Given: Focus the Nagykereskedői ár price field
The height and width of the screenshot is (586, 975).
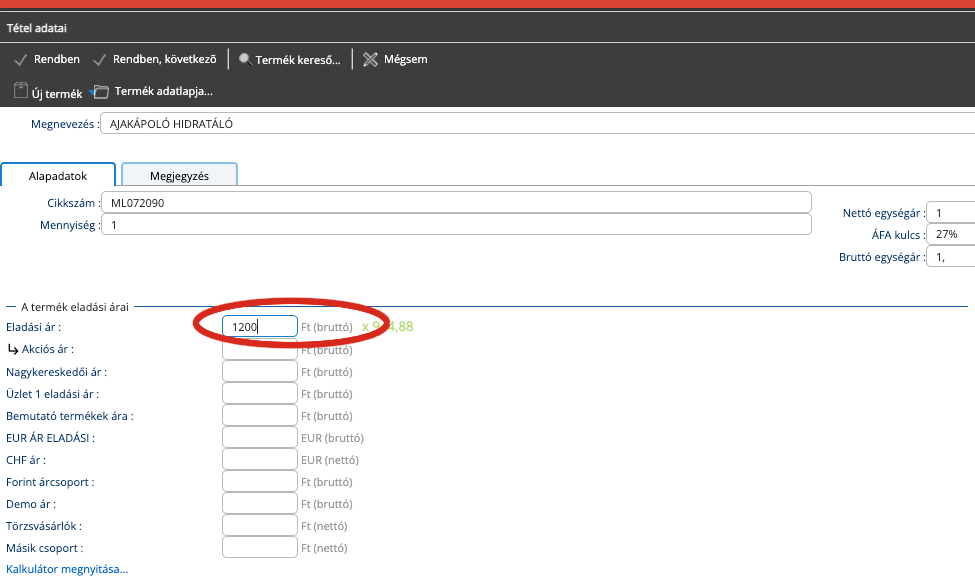Looking at the screenshot, I should (259, 371).
